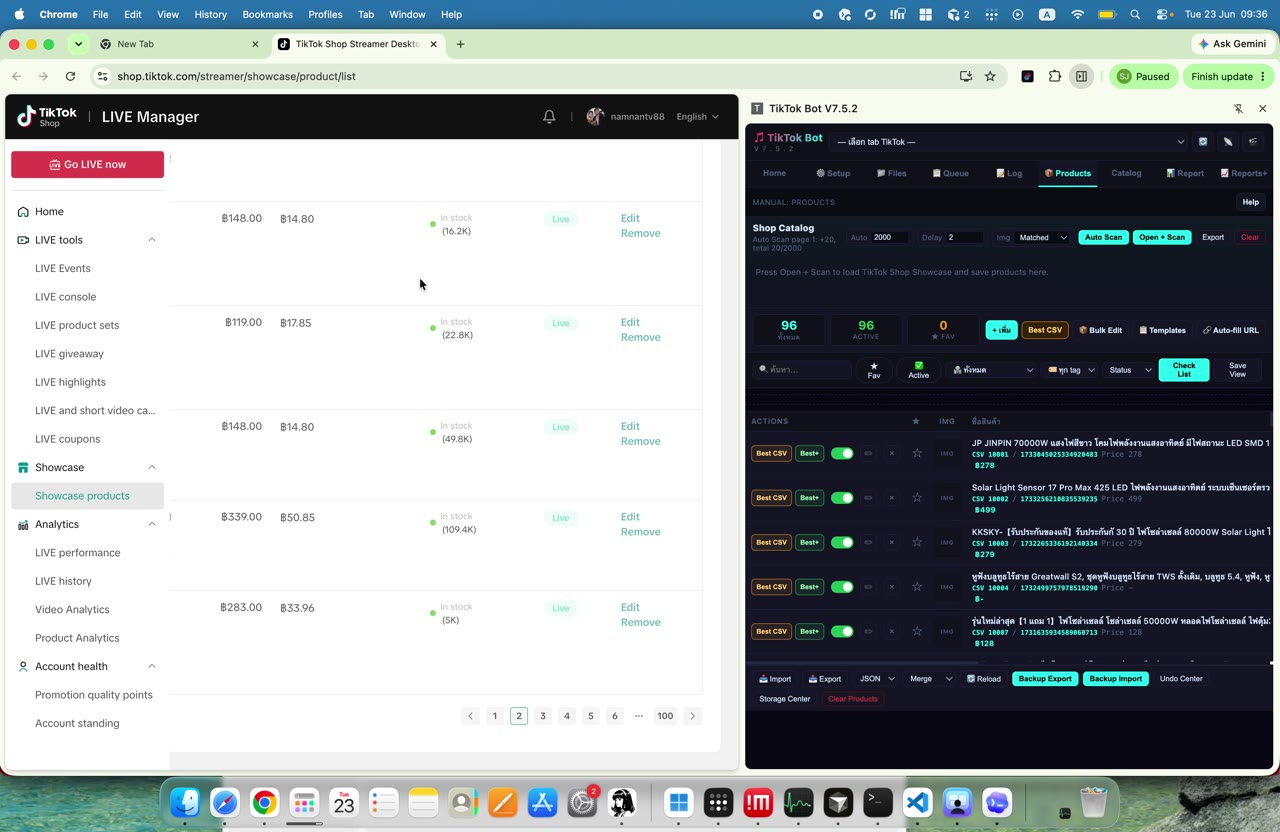1280x832 pixels.
Task: Pin the TikTok Bot panel
Action: (x=1238, y=108)
